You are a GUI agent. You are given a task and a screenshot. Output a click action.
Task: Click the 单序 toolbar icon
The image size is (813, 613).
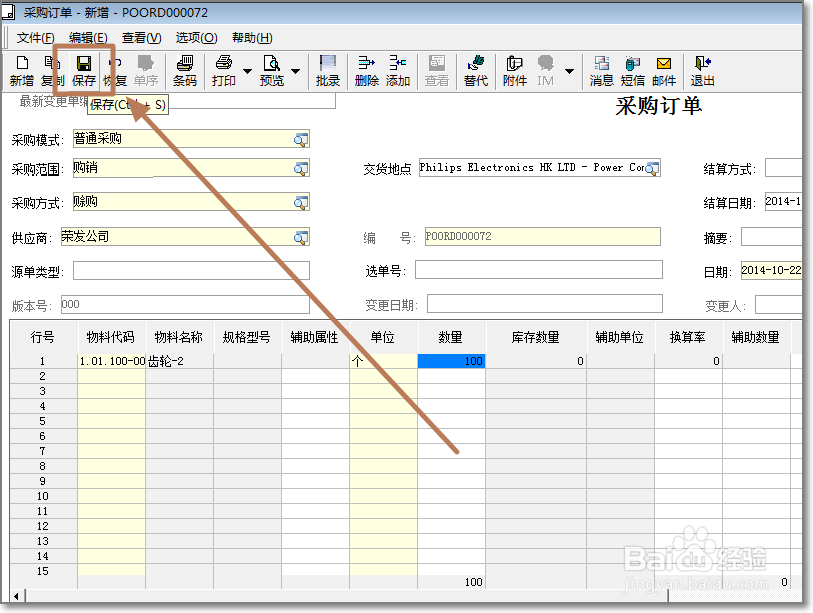146,71
